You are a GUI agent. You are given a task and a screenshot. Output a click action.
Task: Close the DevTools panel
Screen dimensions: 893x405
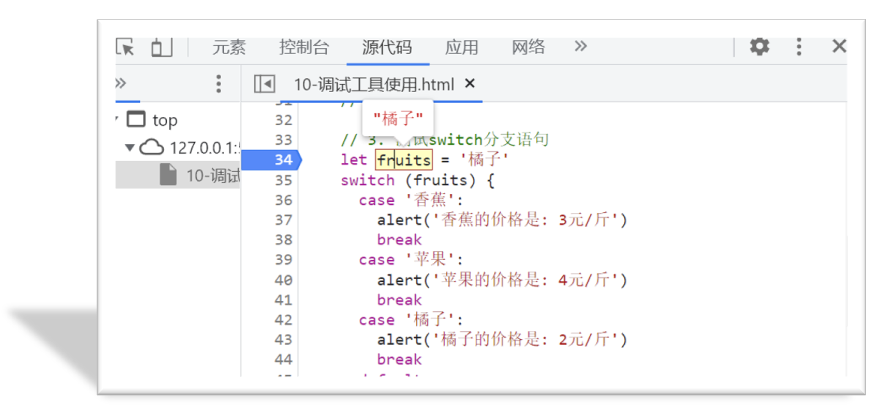tap(839, 47)
